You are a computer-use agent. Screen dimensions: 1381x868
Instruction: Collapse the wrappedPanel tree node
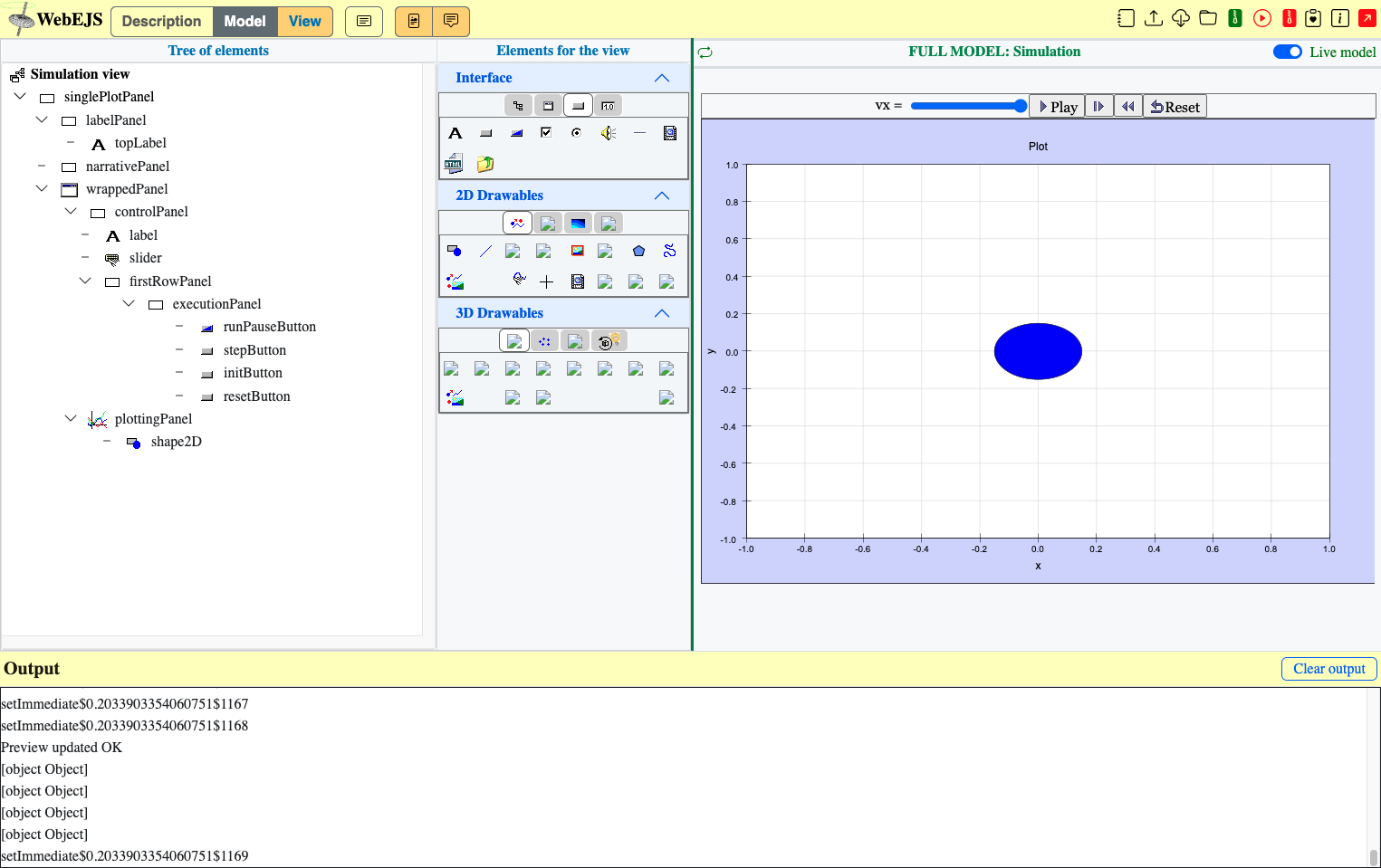tap(42, 188)
